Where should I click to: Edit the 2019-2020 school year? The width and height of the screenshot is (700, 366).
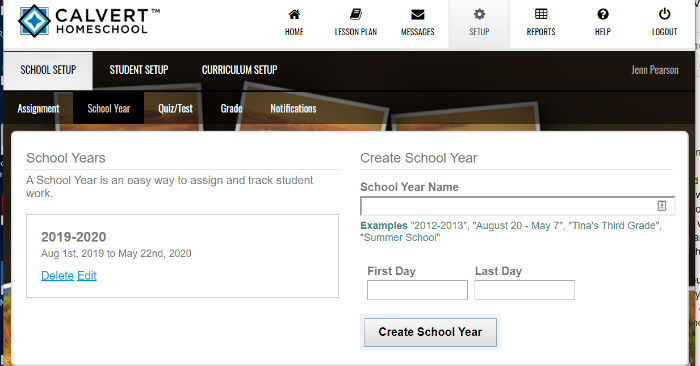click(87, 275)
